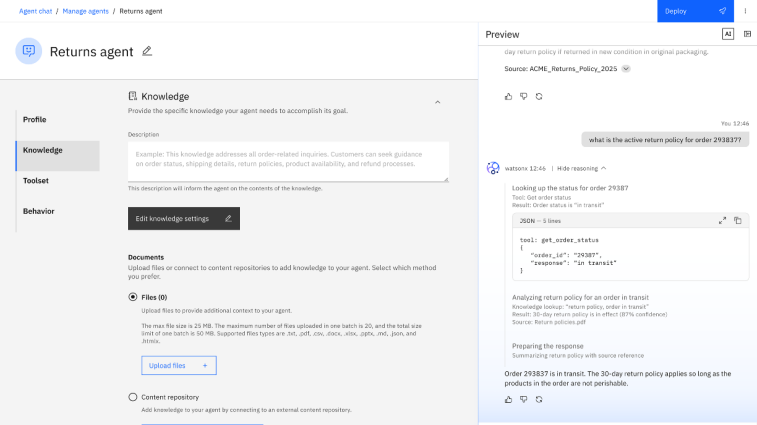Thumbs down the first return policy answer
This screenshot has width=757, height=425.
(x=524, y=96)
